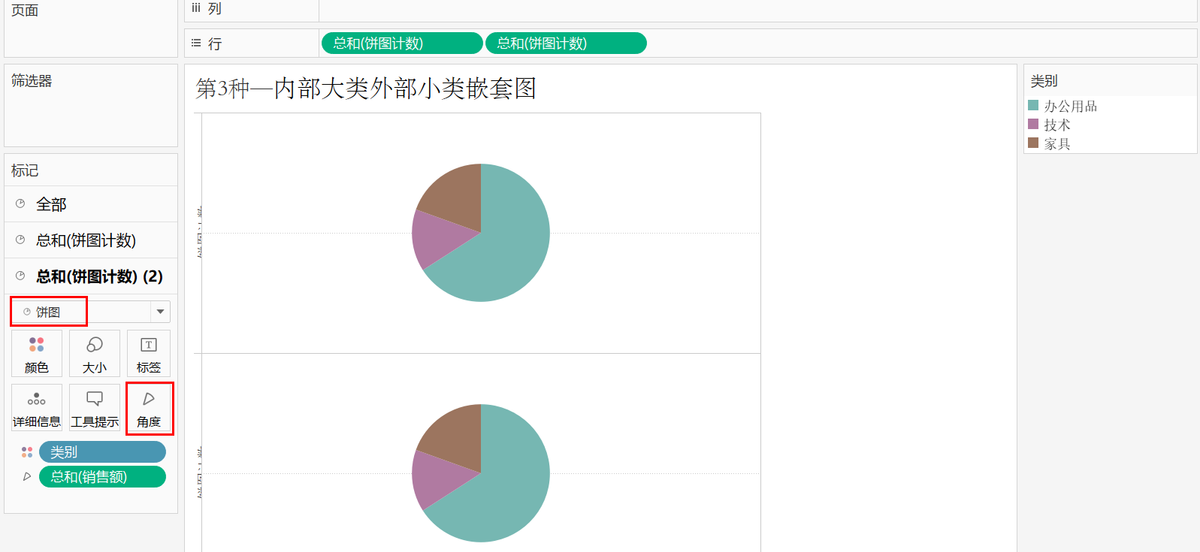The image size is (1200, 552).
Task: Click the Tooltip (工具提示) marks card
Action: click(94, 408)
